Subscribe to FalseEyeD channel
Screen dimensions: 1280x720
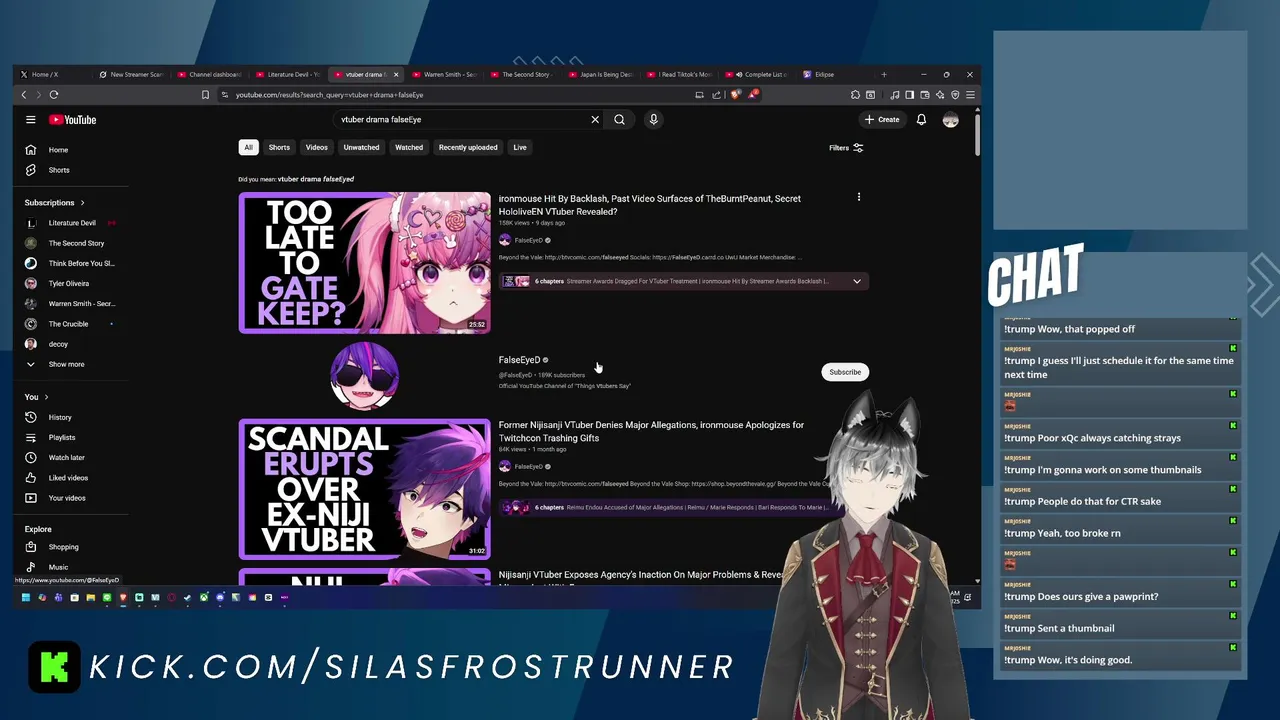[845, 372]
